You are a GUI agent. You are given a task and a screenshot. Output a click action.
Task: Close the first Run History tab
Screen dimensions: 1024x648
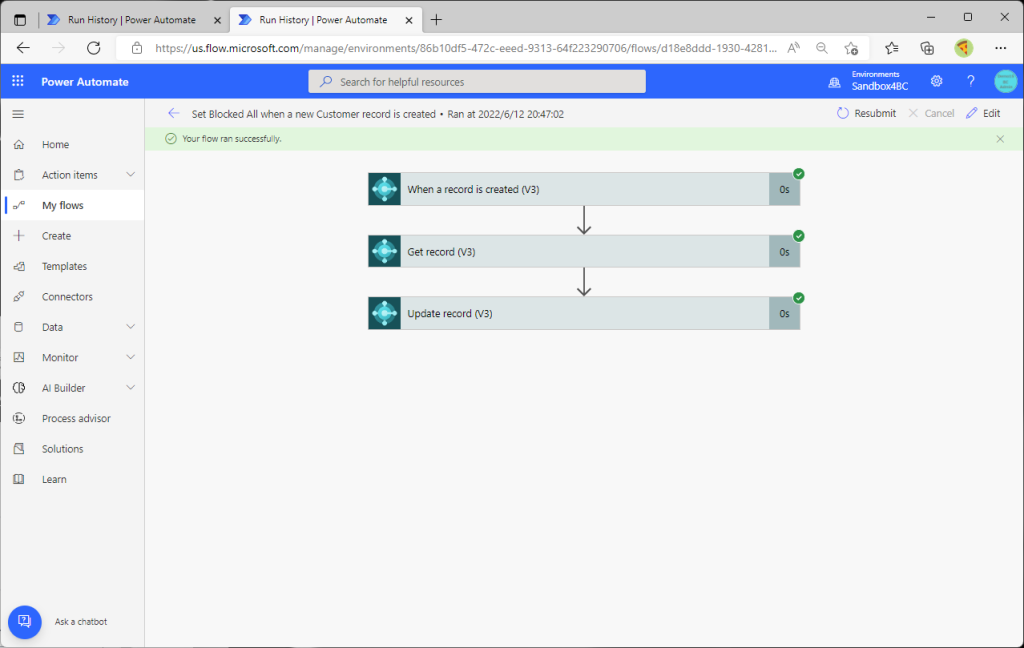coord(217,20)
